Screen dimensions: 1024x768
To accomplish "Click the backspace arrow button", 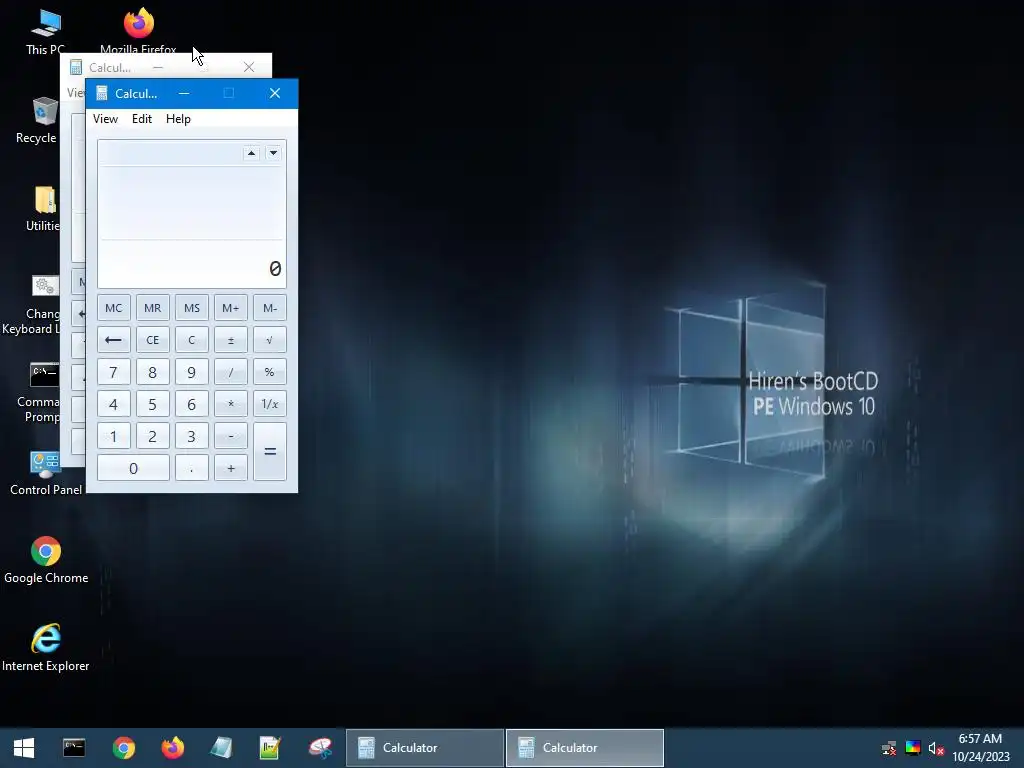I will [114, 340].
